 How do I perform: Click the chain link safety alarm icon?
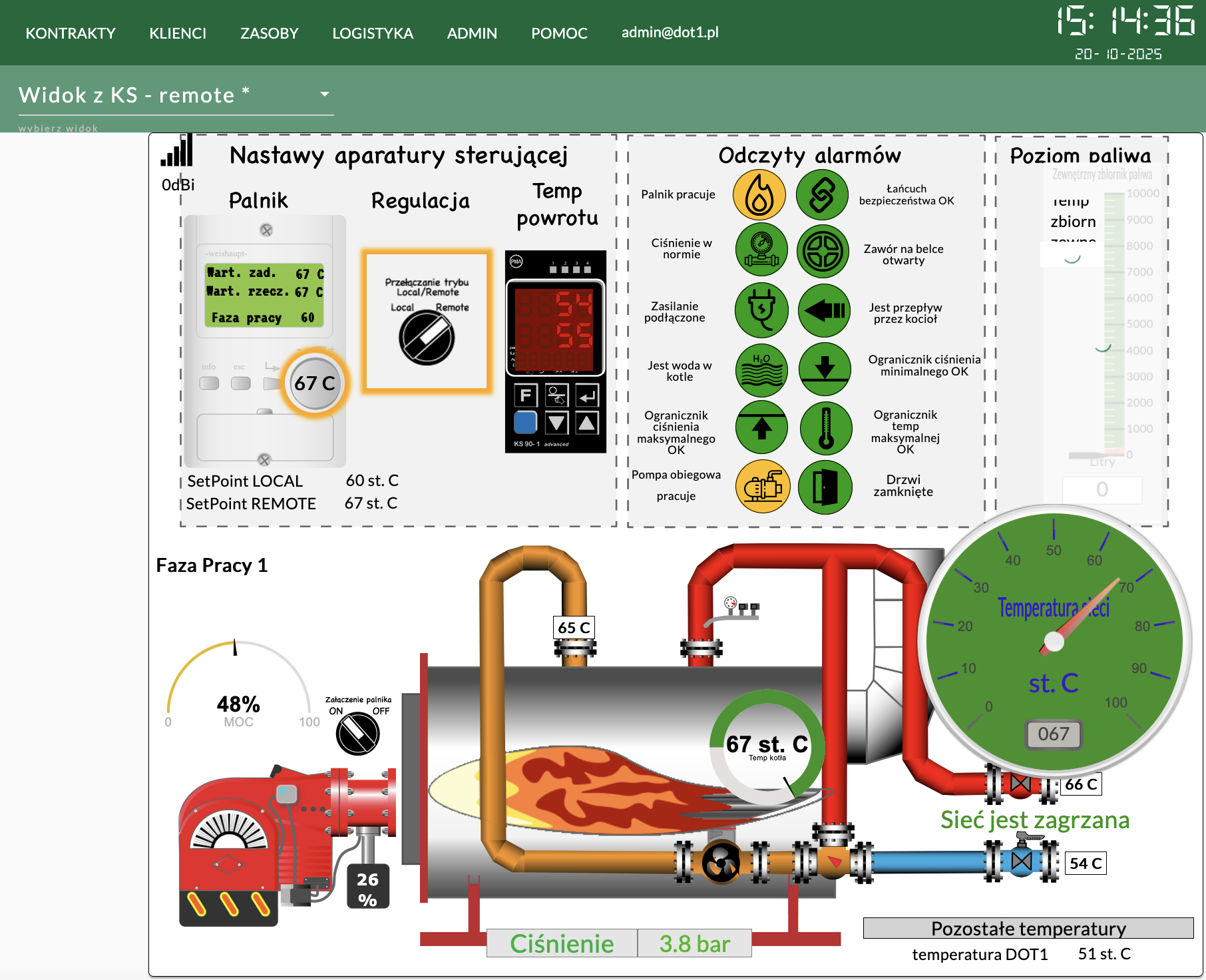pos(823,195)
